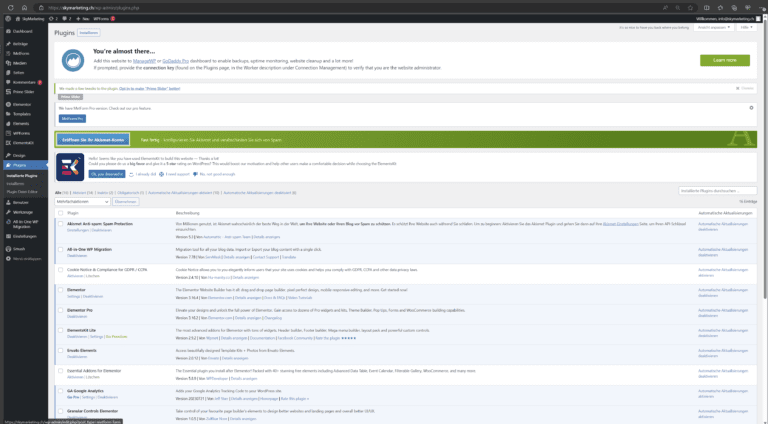This screenshot has height=424, width=768.
Task: Deactivate the All-in-One WP Migration plugin
Action: pos(77,256)
